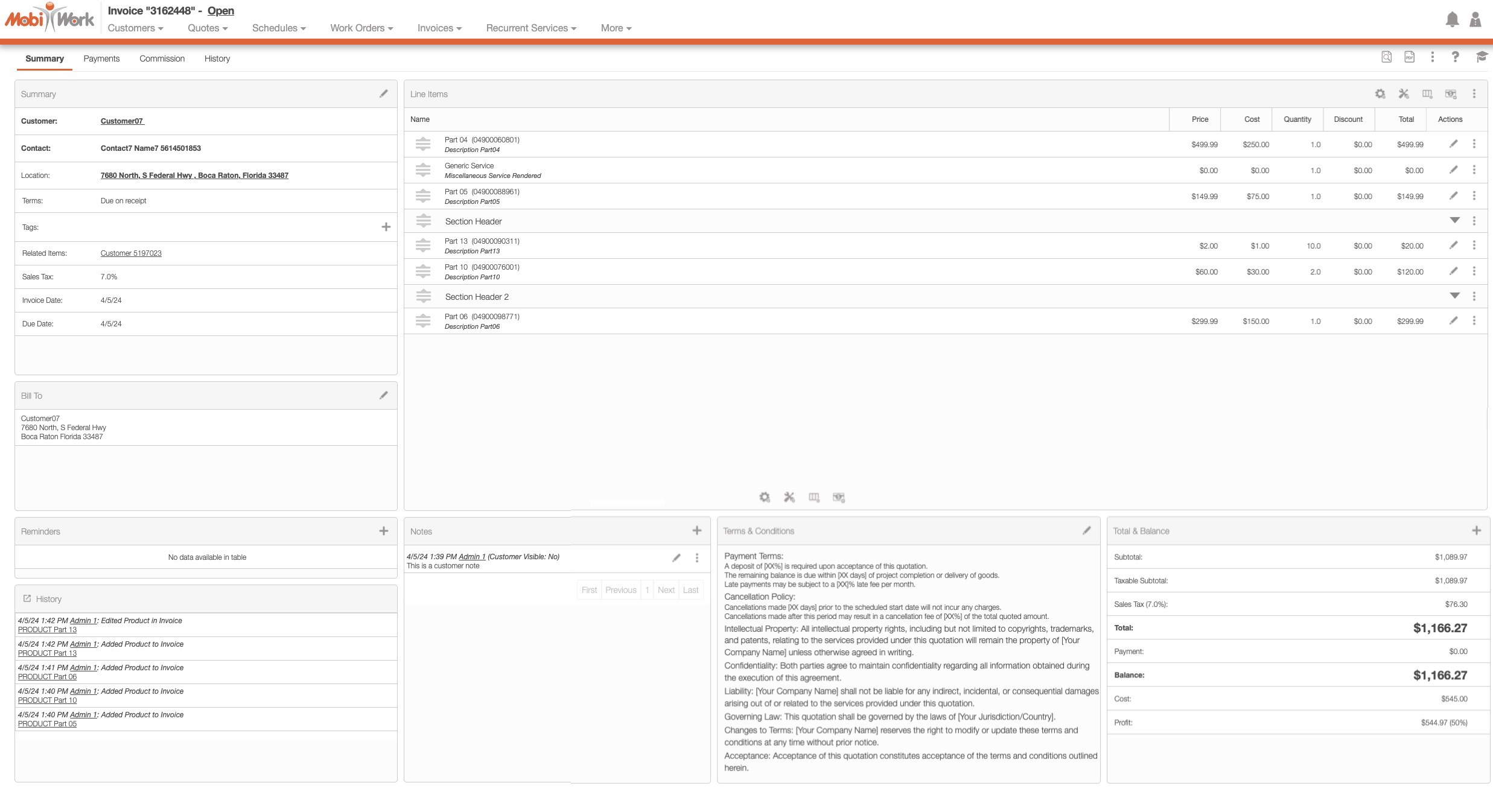Open the notifications bell
The image size is (1493, 812).
coord(1452,19)
